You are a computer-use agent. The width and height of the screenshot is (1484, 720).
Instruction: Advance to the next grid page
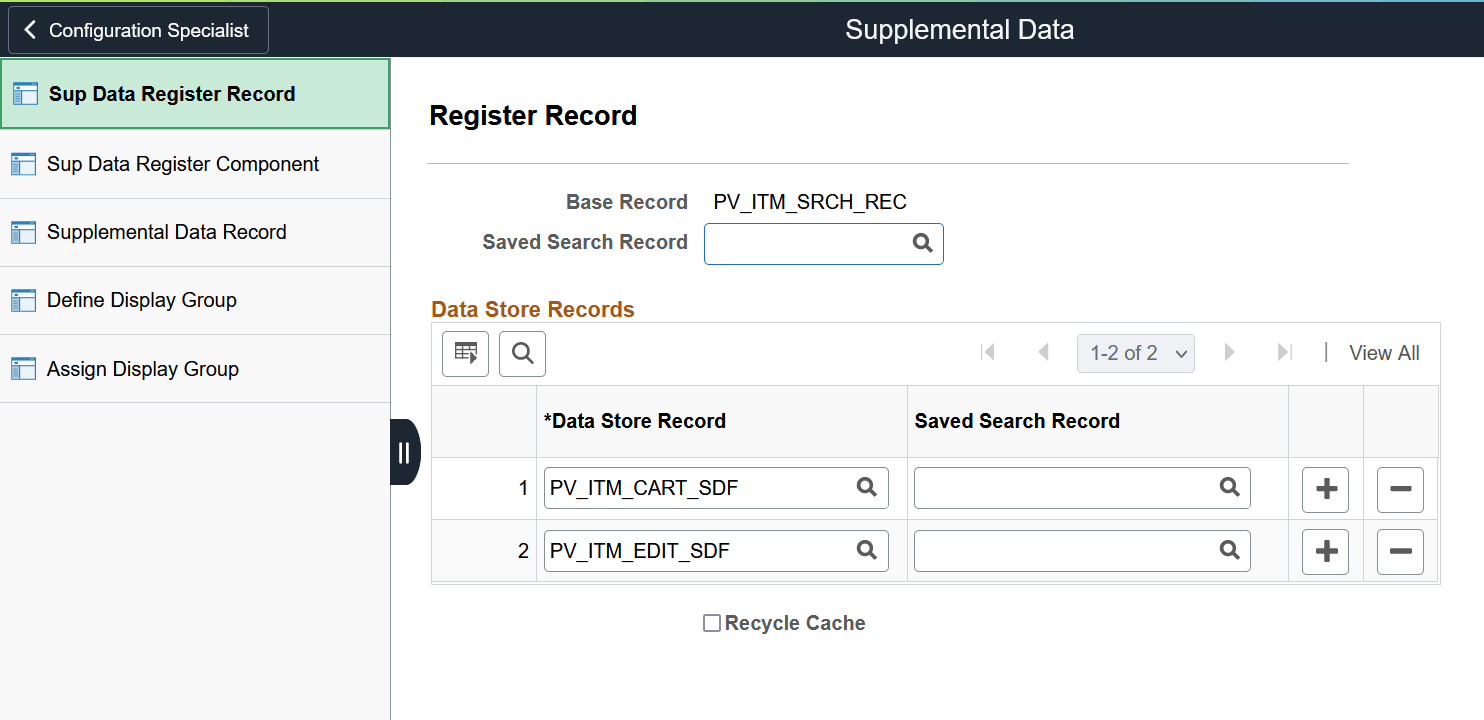1229,352
